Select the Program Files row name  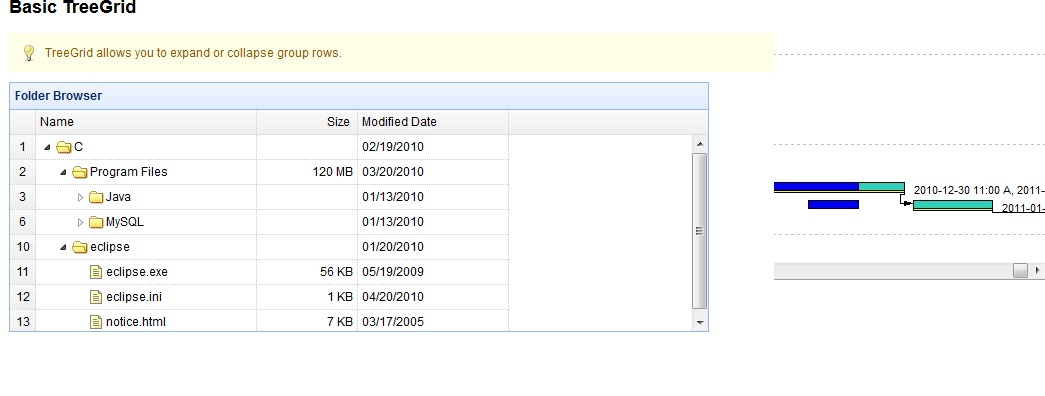[129, 172]
